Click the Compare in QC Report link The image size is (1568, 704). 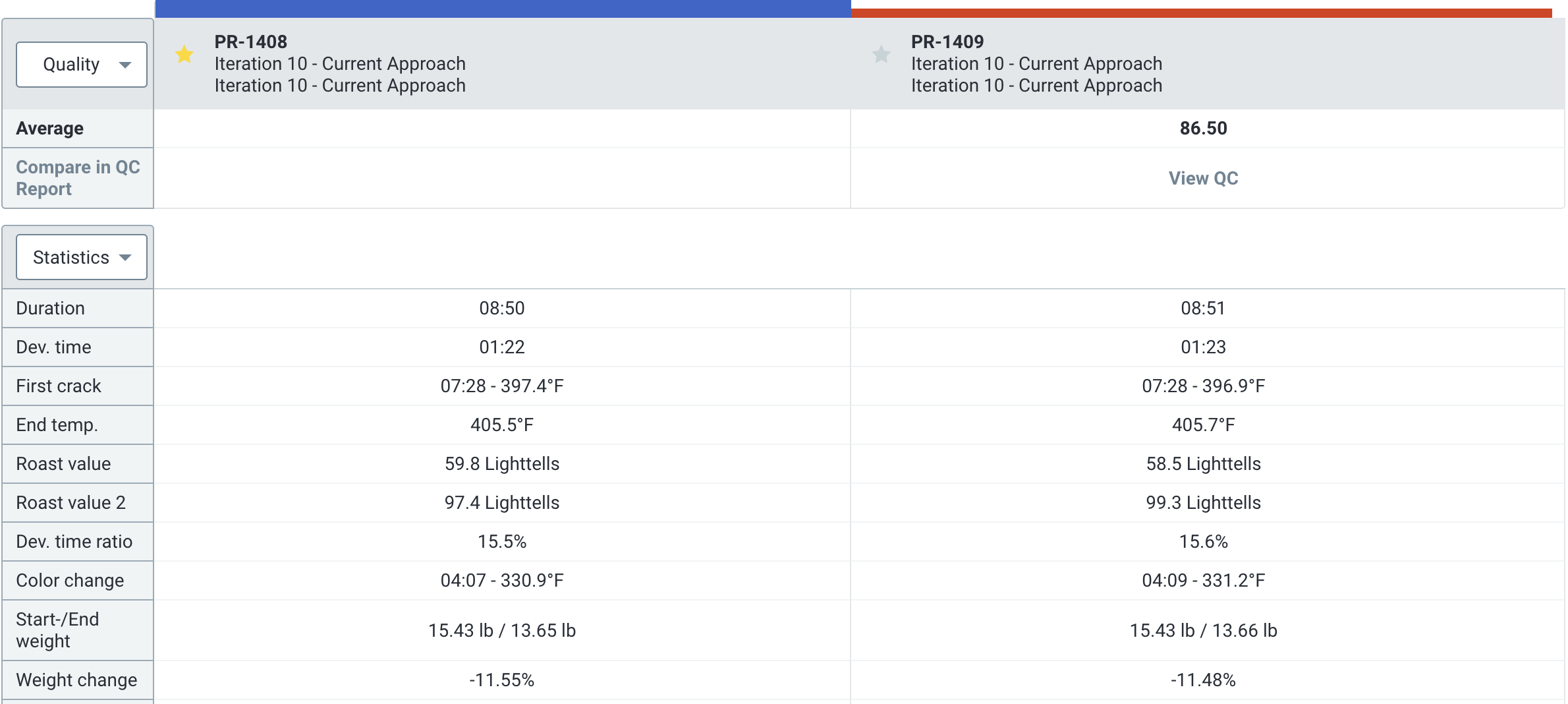[x=78, y=178]
